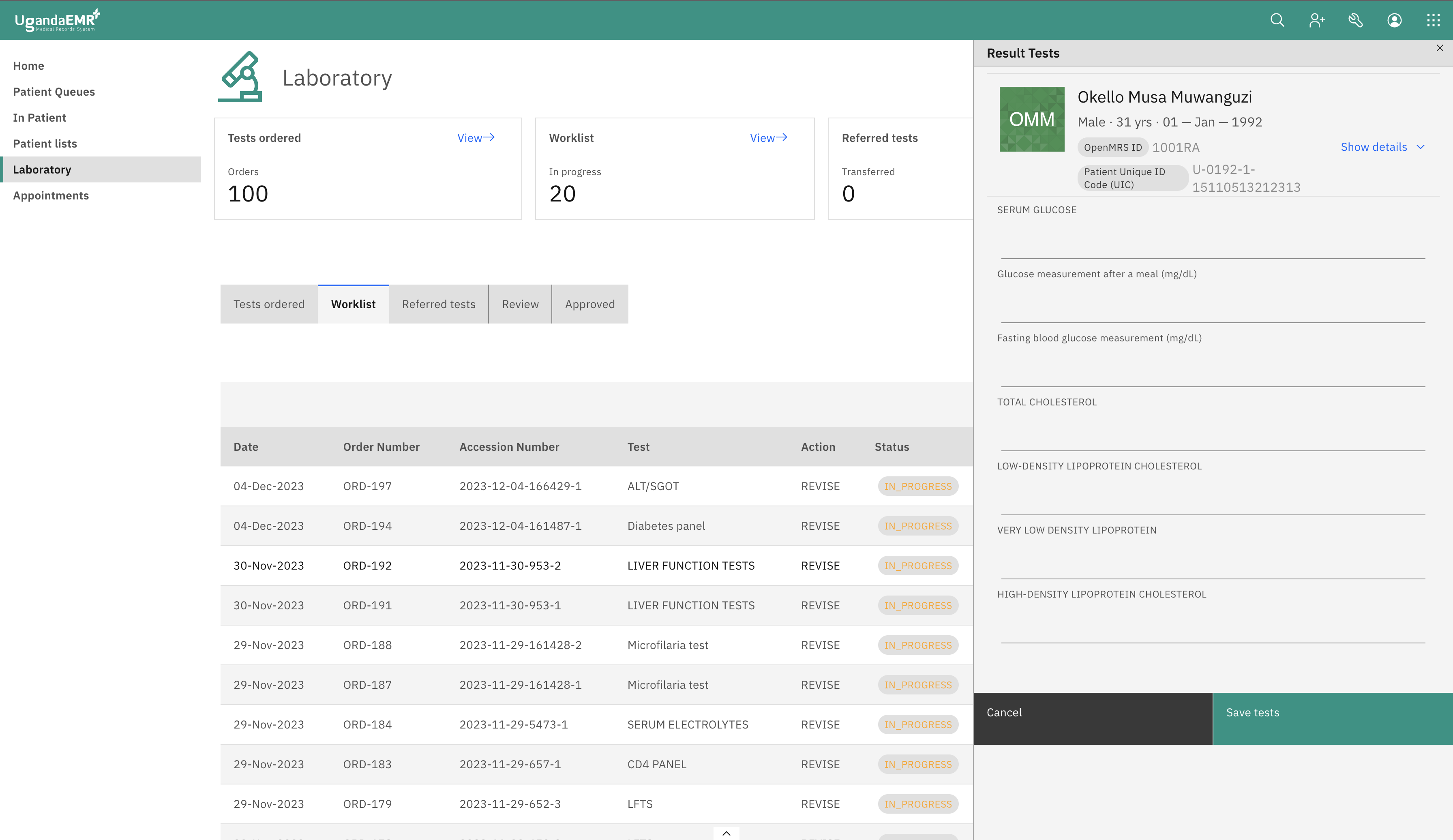Switch to the Tests ordered tab
Viewport: 1453px width, 840px height.
[x=269, y=304]
